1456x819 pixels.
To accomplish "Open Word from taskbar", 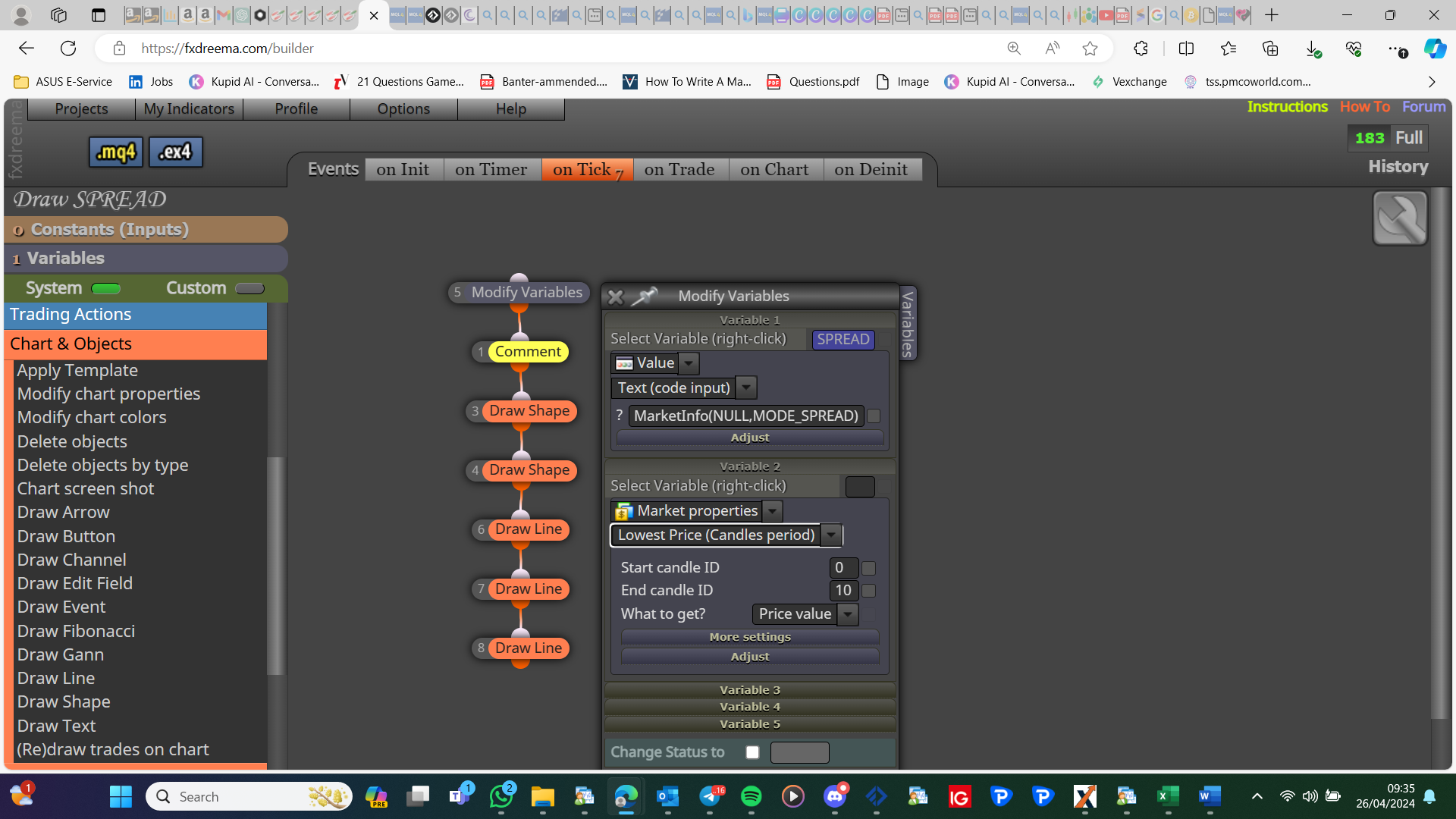I will pos(1210,796).
